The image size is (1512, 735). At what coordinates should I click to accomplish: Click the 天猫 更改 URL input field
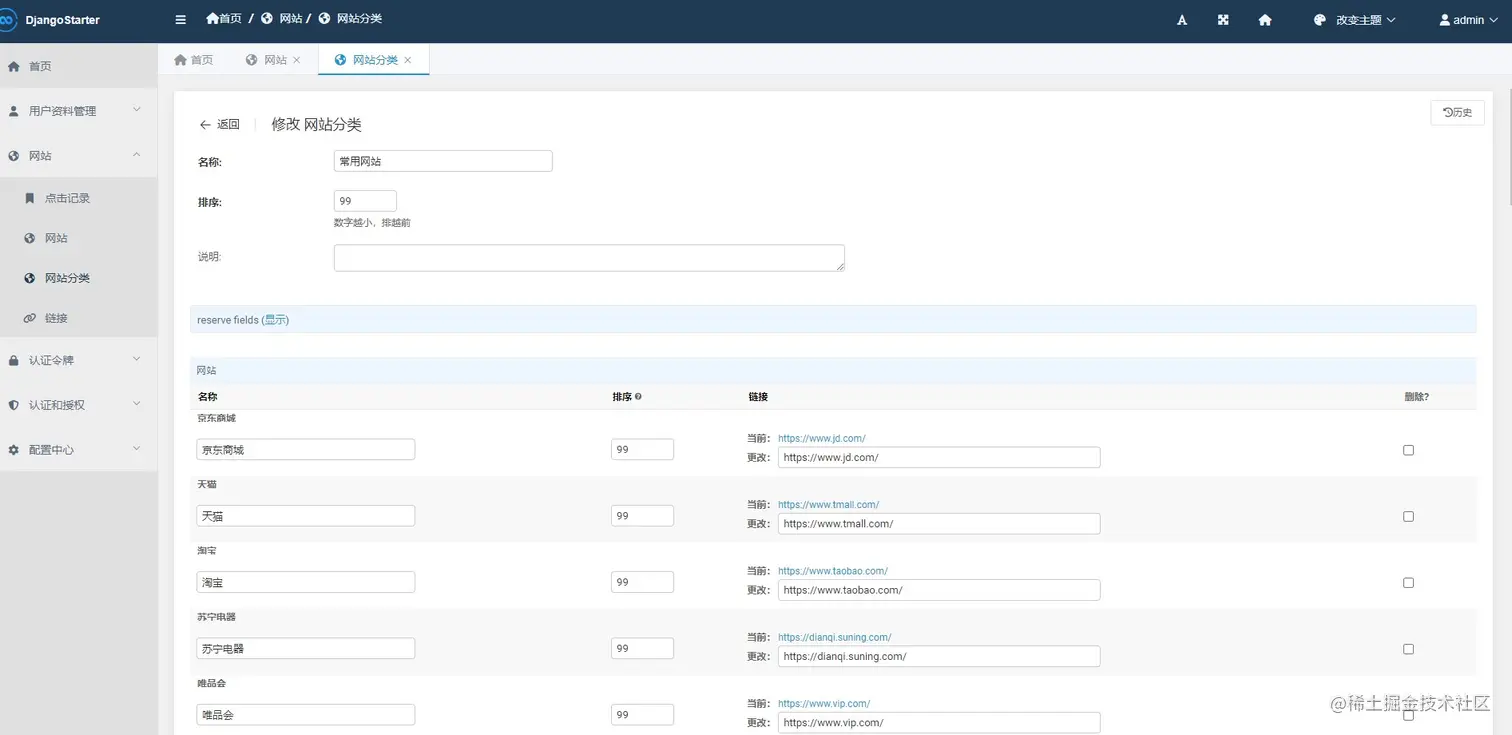pyautogui.click(x=939, y=524)
